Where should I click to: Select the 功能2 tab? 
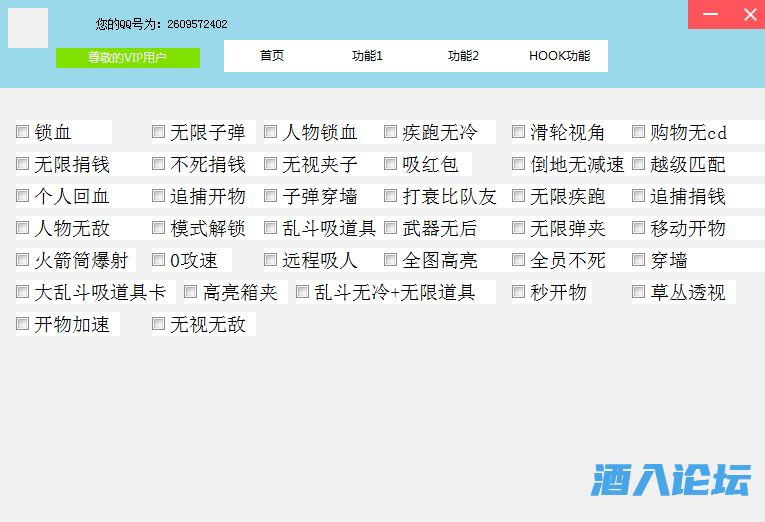[x=463, y=56]
